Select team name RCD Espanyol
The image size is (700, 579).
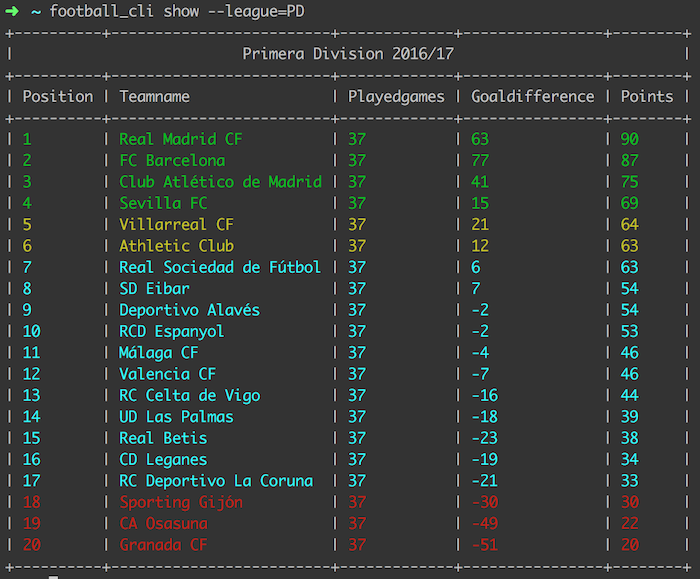coord(172,331)
